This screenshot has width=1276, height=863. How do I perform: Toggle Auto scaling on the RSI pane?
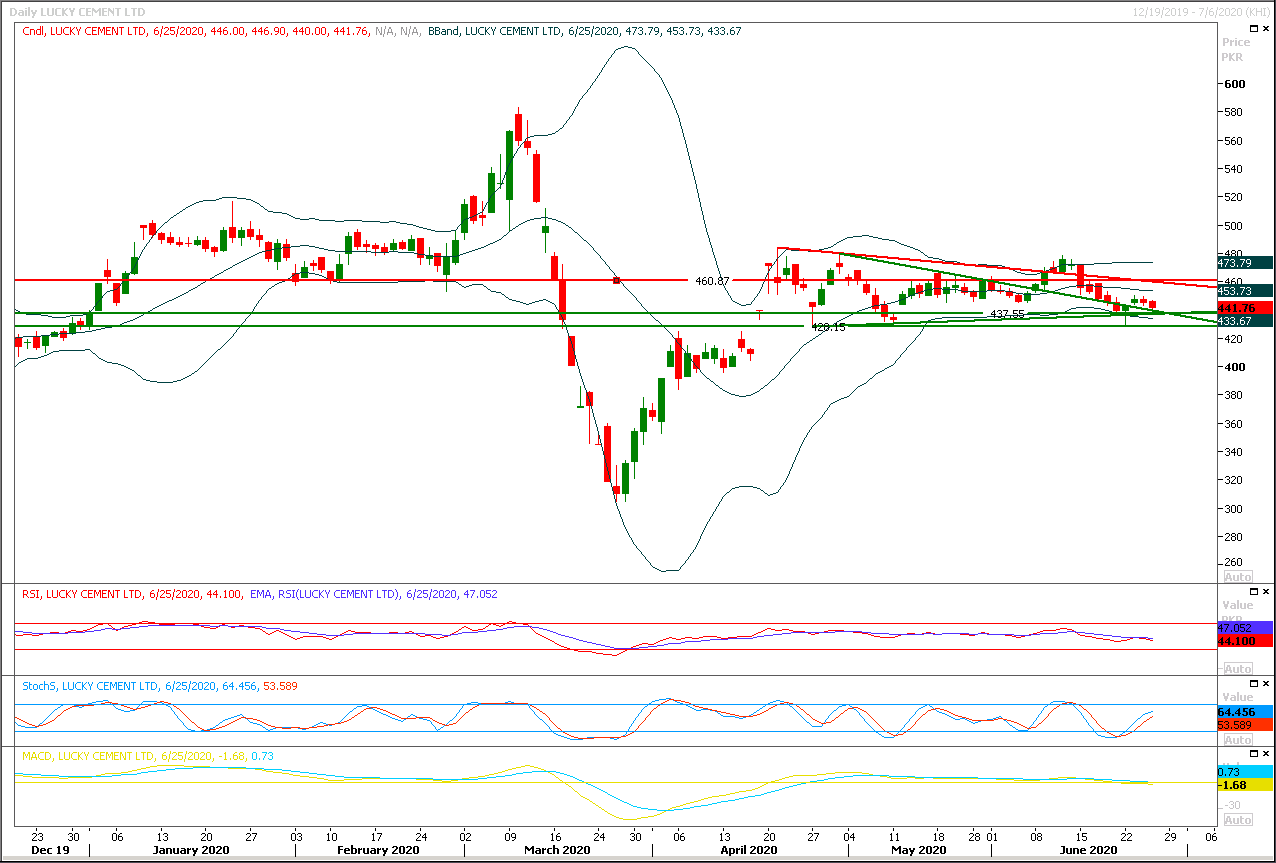(x=1238, y=669)
